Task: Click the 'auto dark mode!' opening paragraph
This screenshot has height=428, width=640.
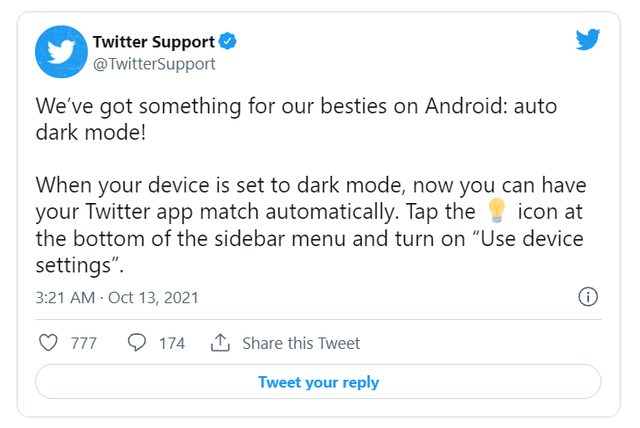Action: [x=296, y=119]
